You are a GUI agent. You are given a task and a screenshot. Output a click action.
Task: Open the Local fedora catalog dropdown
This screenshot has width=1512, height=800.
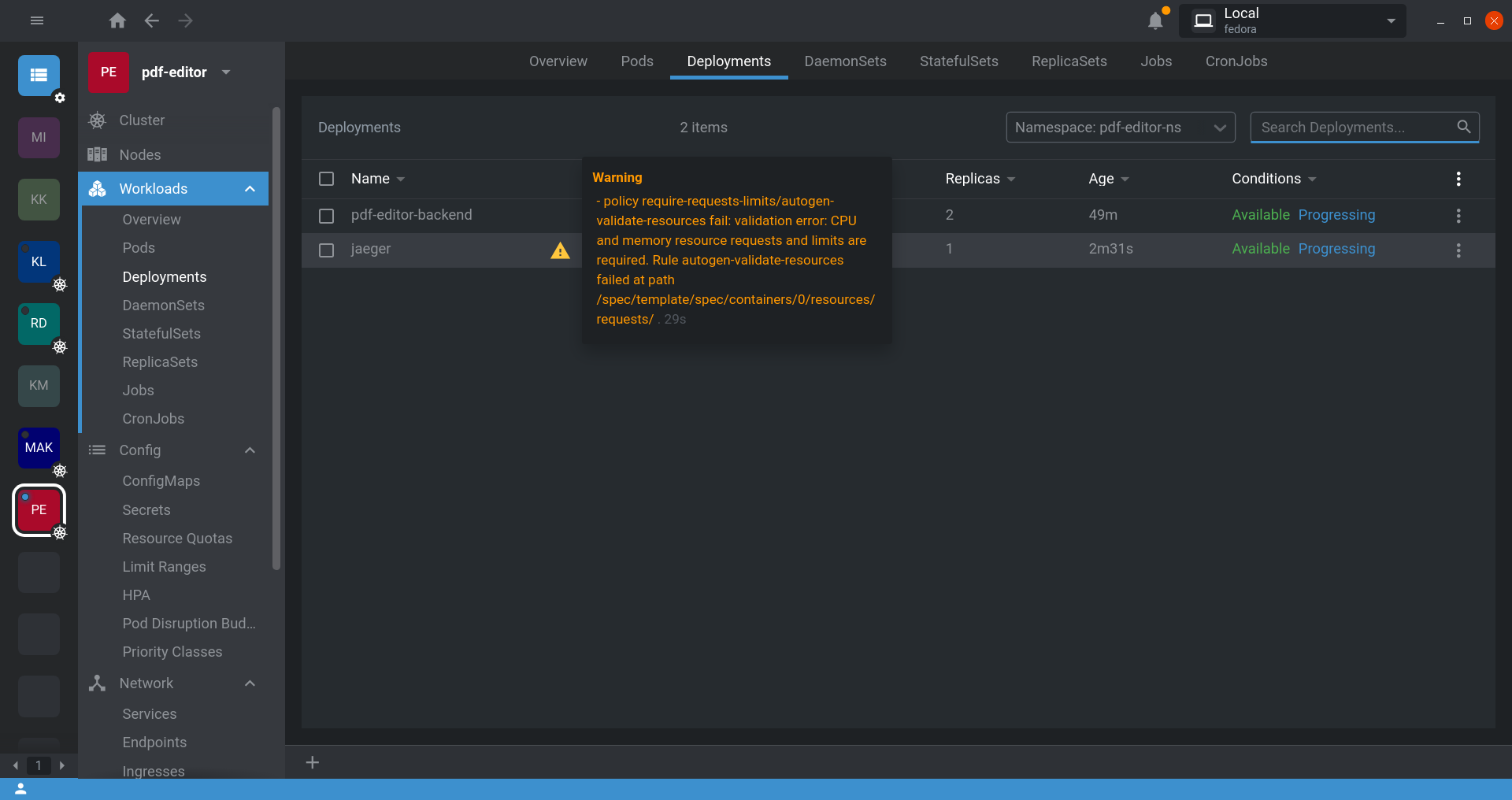(1292, 20)
